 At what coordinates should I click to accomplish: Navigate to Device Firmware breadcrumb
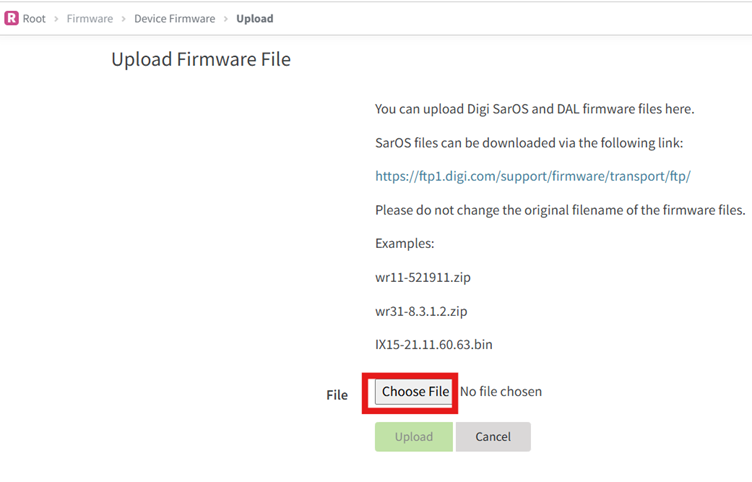tap(174, 18)
